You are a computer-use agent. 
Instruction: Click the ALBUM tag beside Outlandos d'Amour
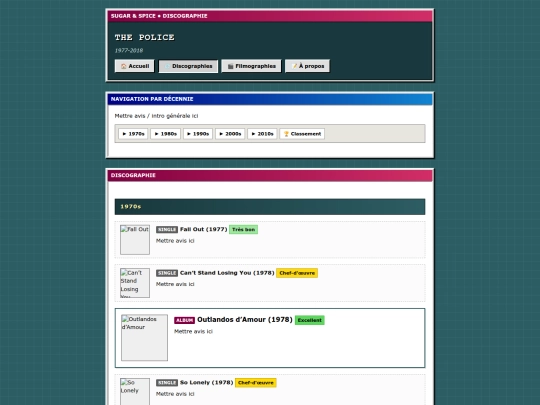(184, 320)
